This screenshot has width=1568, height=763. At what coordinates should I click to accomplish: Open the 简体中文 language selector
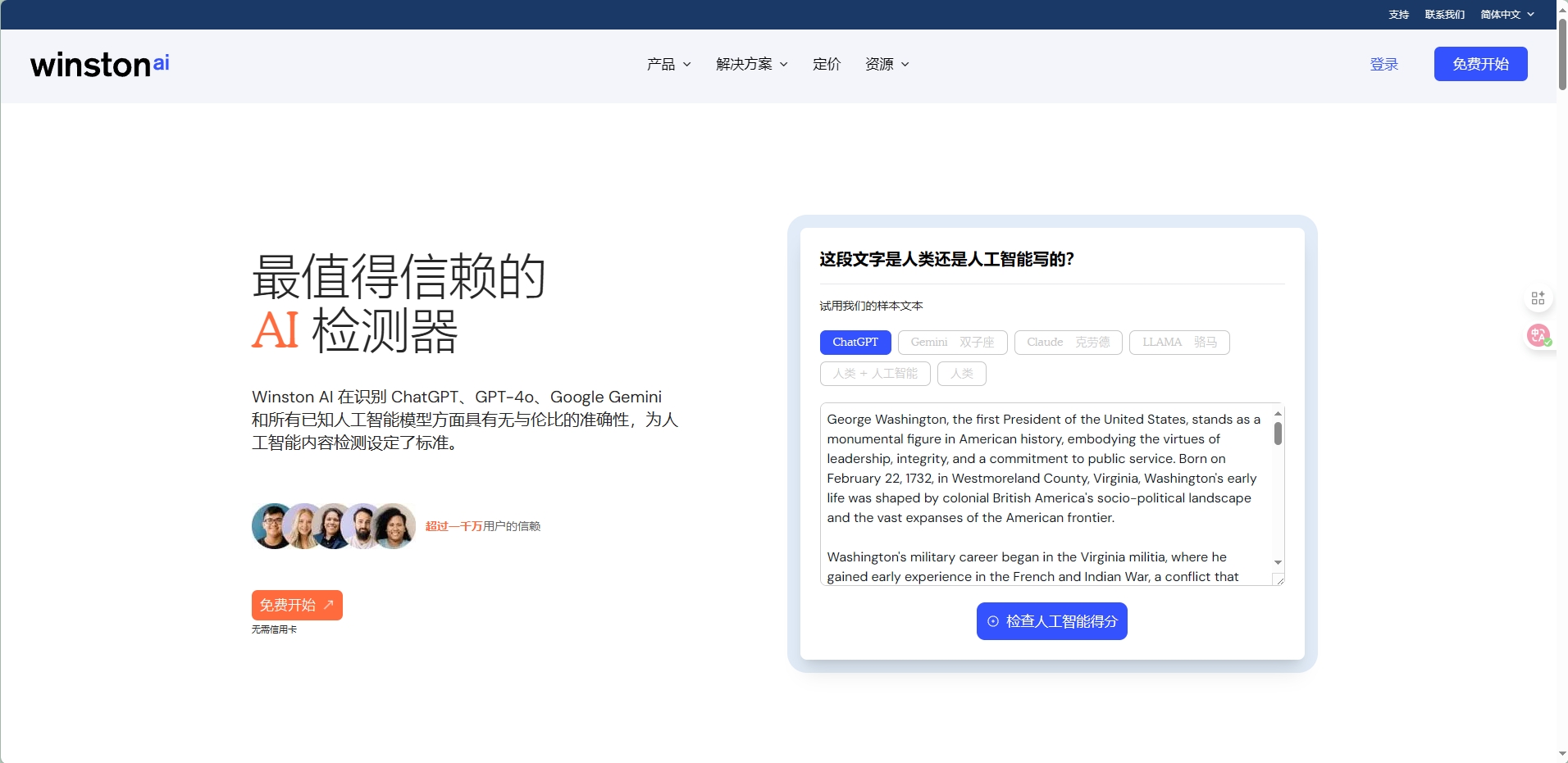pyautogui.click(x=1506, y=15)
